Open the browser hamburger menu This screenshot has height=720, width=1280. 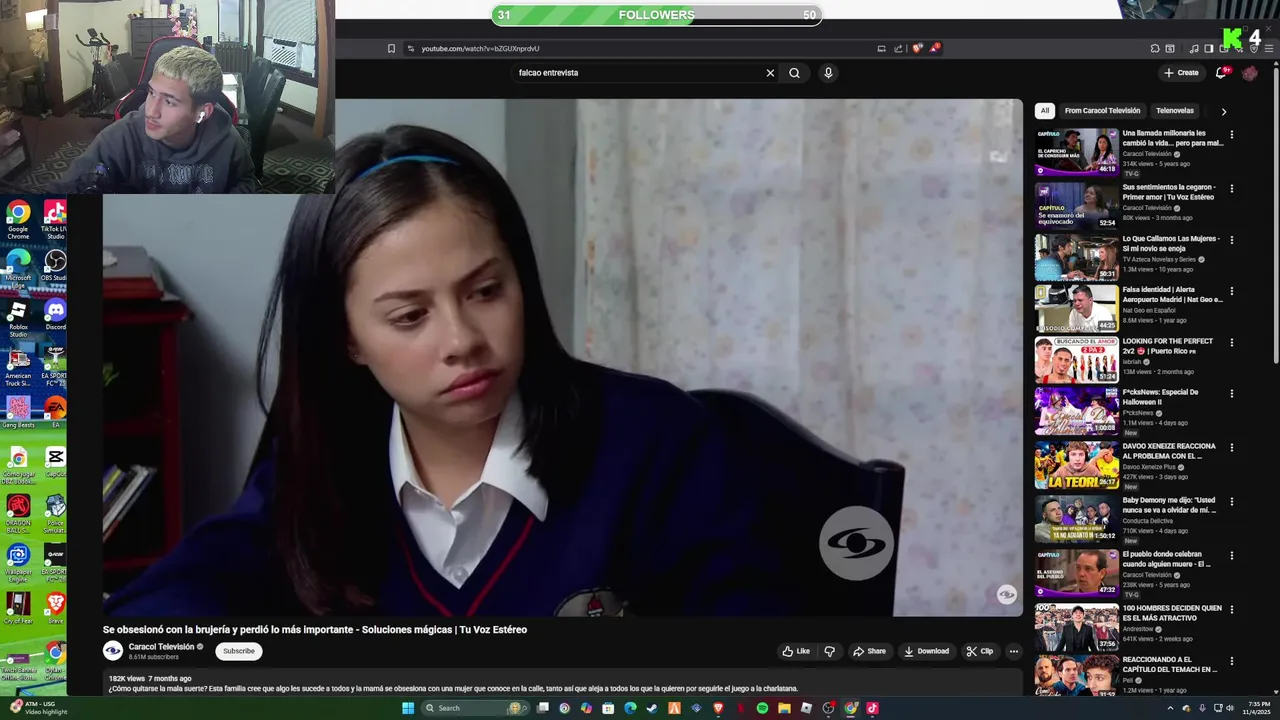[1269, 48]
